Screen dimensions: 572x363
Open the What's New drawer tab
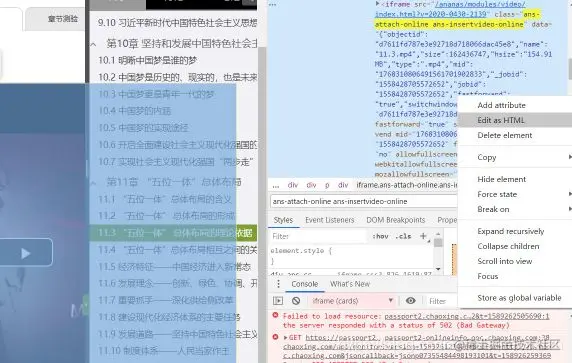tap(350, 284)
